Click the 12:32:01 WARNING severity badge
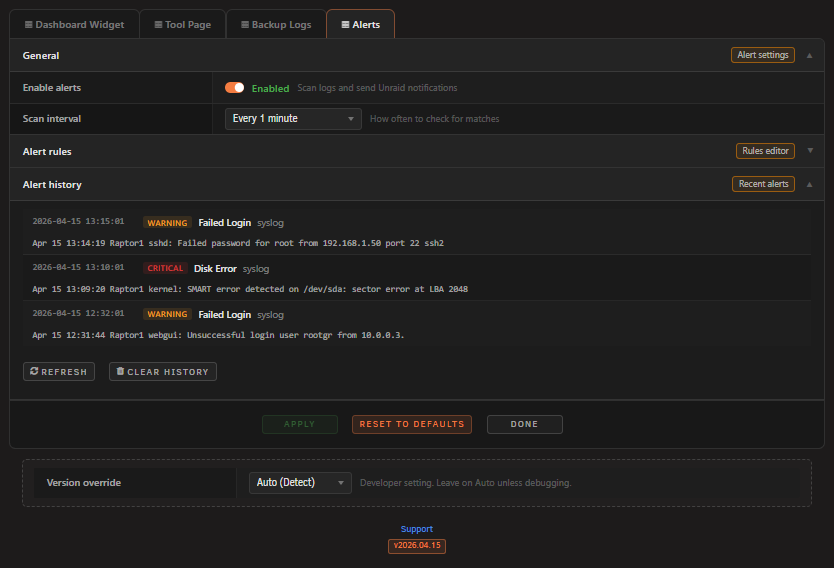834x568 pixels. point(167,314)
